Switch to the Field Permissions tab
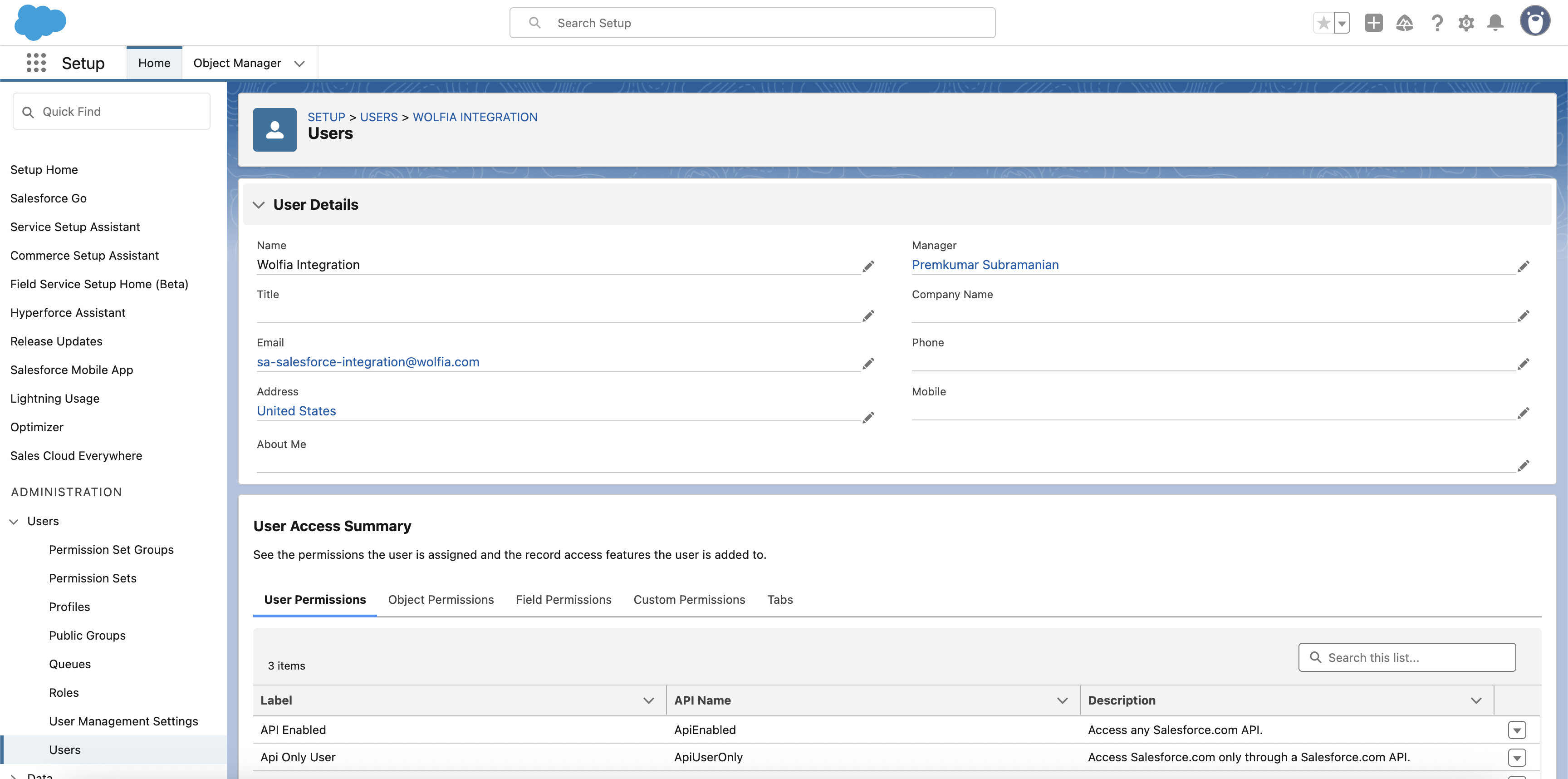The height and width of the screenshot is (779, 1568). pos(563,599)
